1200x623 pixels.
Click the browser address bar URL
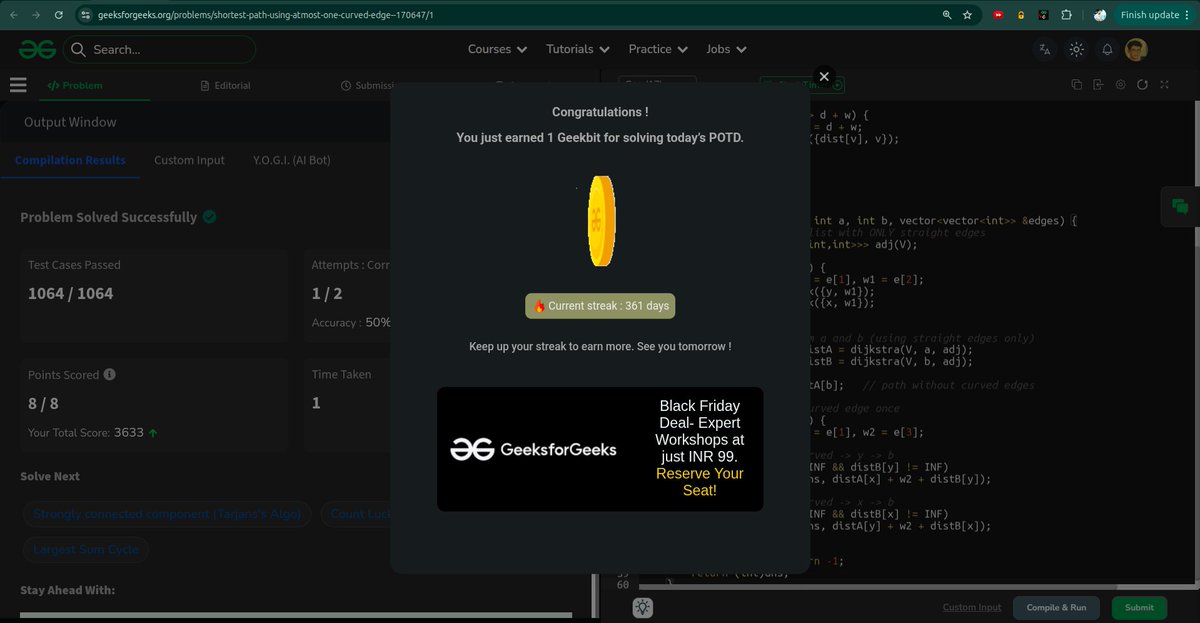(266, 15)
